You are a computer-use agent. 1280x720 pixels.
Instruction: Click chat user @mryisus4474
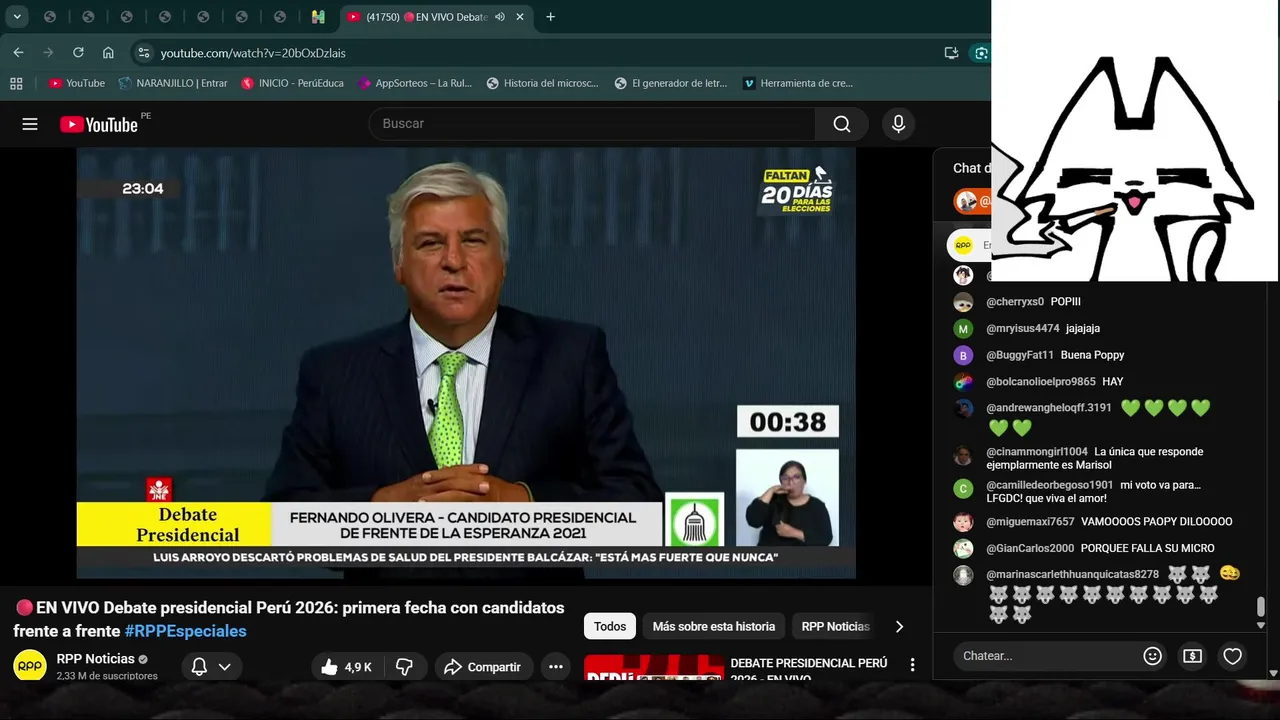point(1023,328)
